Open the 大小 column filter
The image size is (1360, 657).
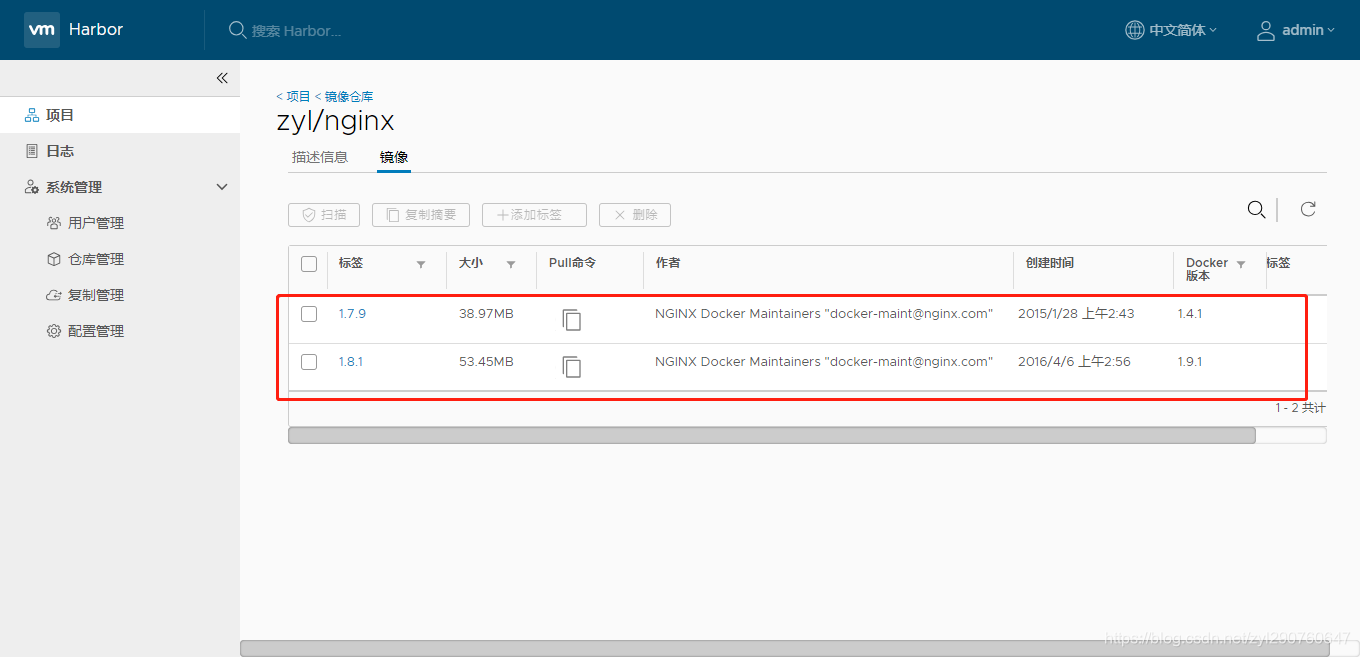click(x=511, y=264)
